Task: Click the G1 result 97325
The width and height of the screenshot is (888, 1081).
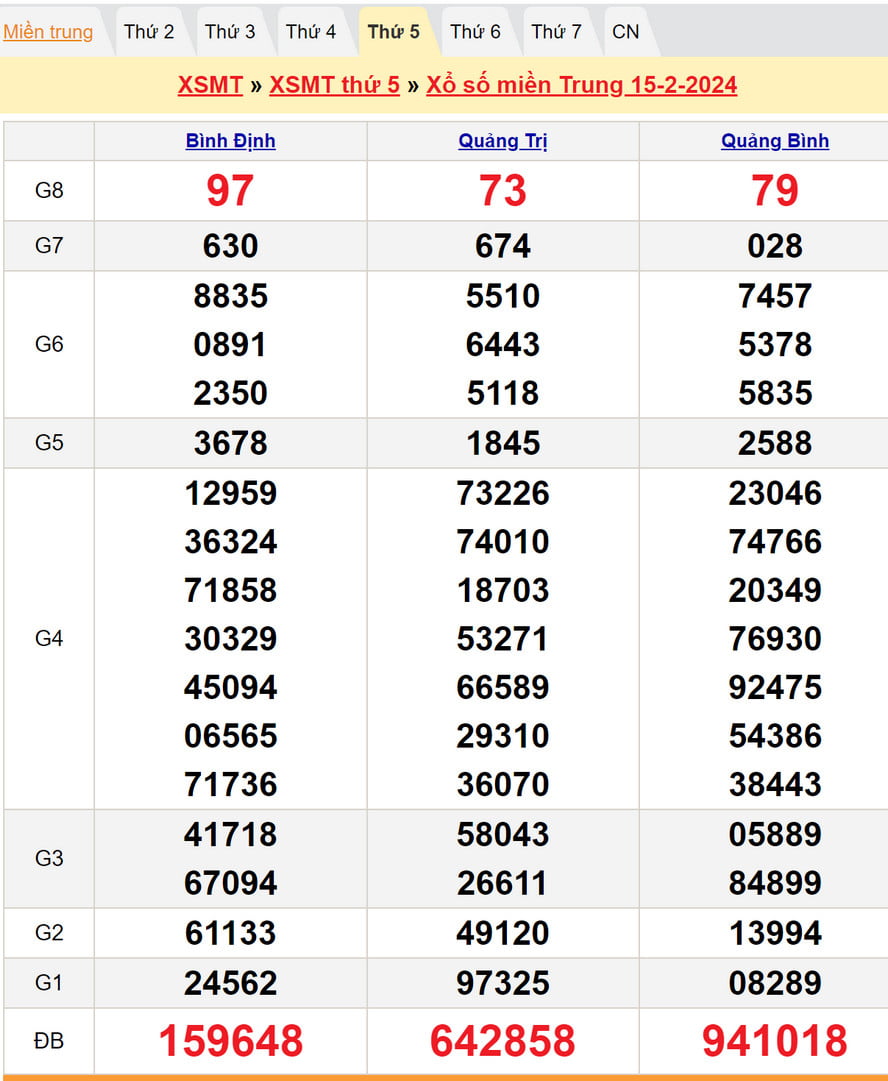Action: tap(503, 983)
